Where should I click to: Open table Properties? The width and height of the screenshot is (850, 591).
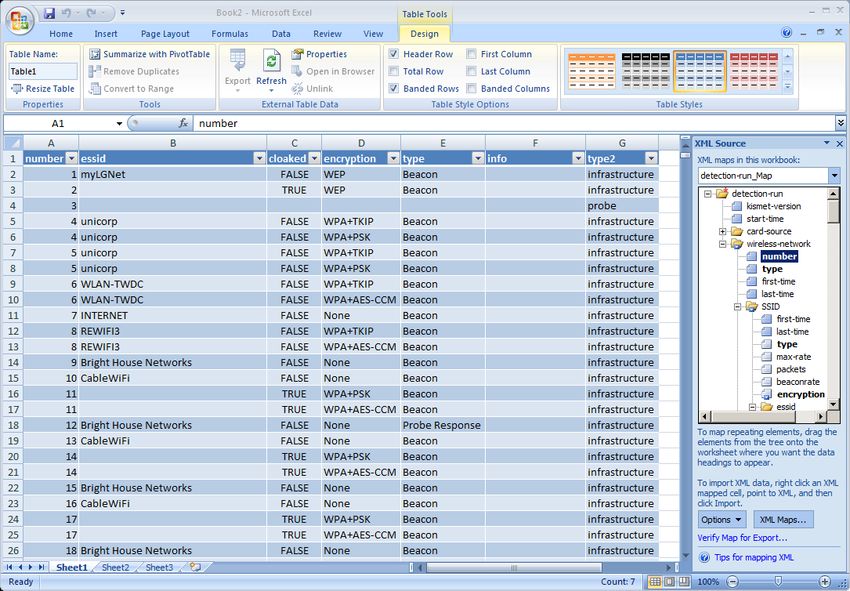click(319, 54)
